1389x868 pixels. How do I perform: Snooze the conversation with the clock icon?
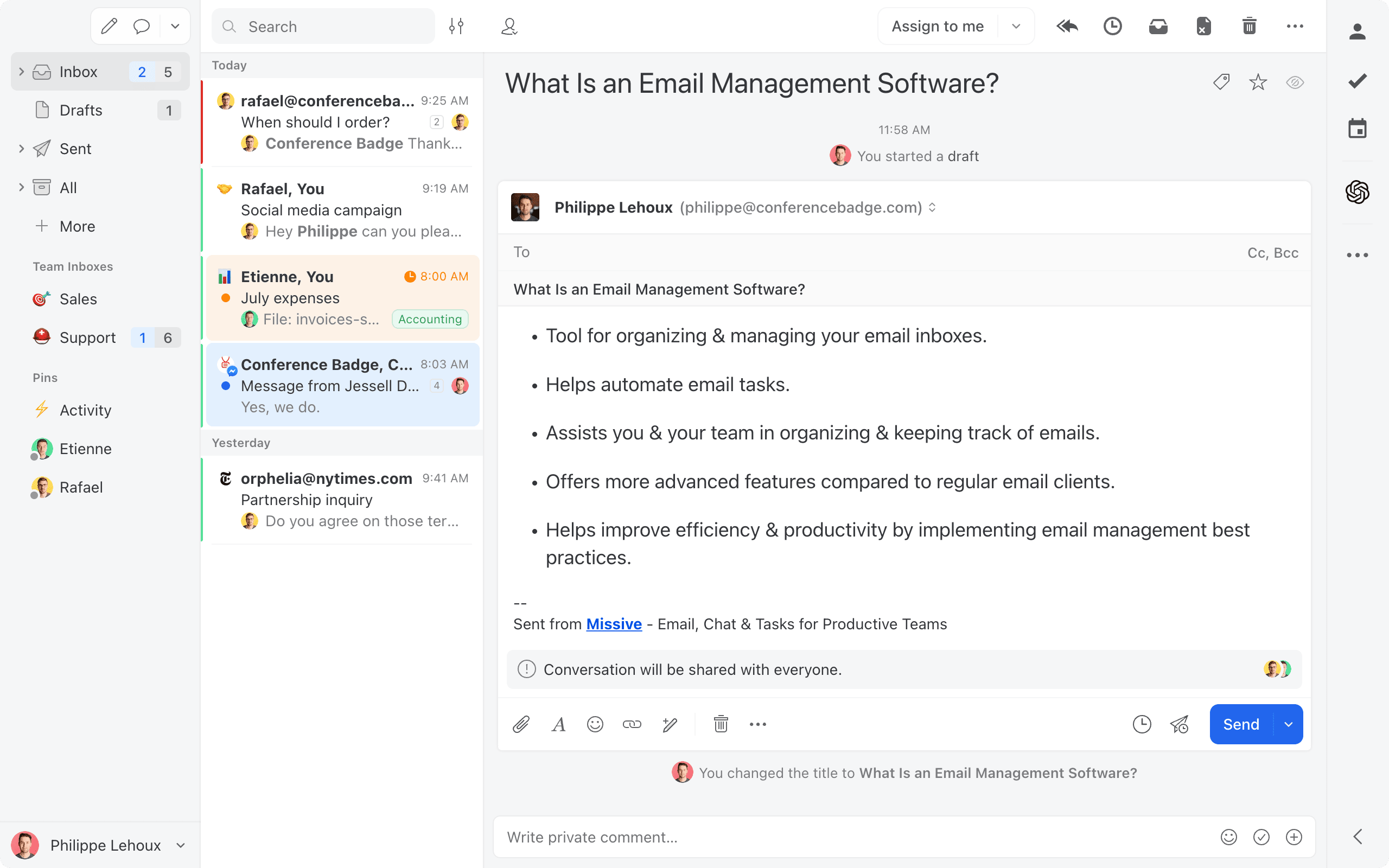1112,26
